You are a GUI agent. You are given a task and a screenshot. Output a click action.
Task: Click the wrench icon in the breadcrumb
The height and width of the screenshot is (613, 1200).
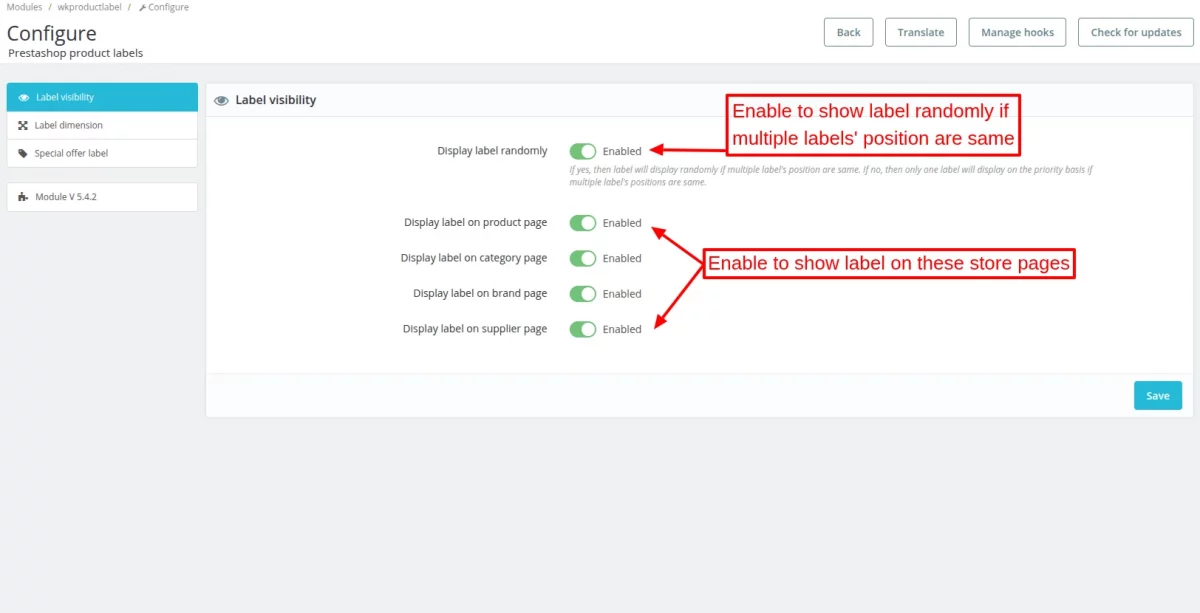(142, 7)
